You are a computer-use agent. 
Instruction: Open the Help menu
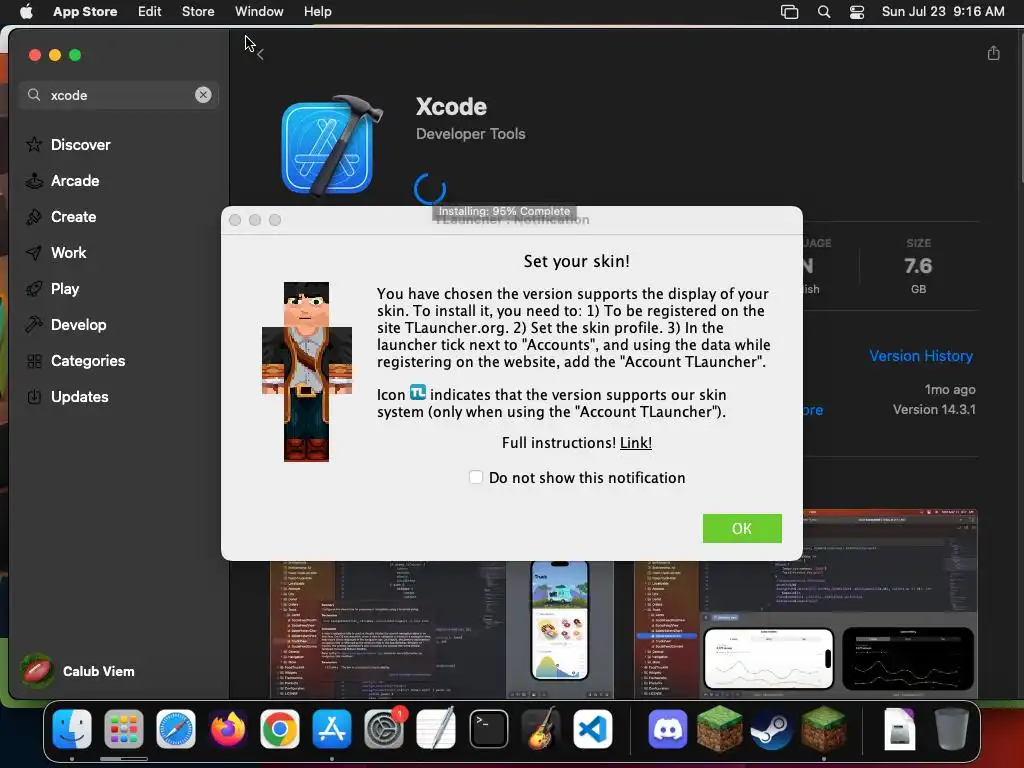(x=317, y=12)
